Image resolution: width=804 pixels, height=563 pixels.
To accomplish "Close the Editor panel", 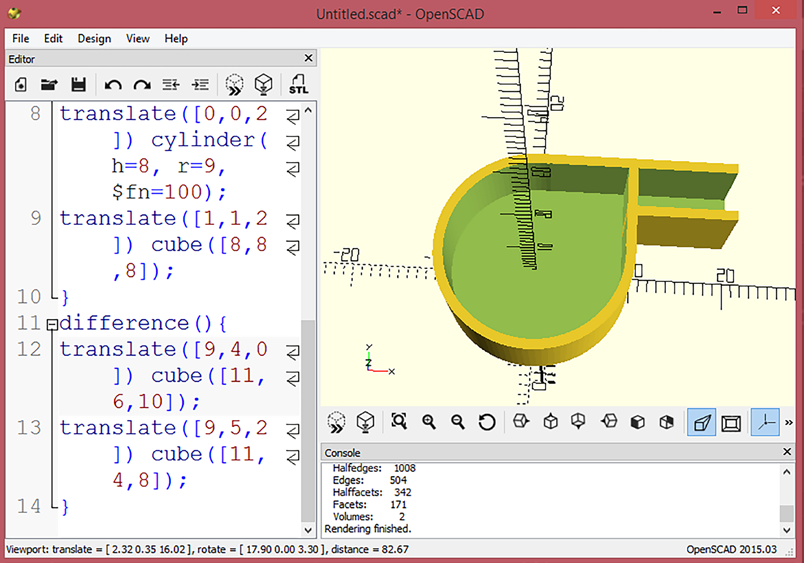I will [308, 58].
